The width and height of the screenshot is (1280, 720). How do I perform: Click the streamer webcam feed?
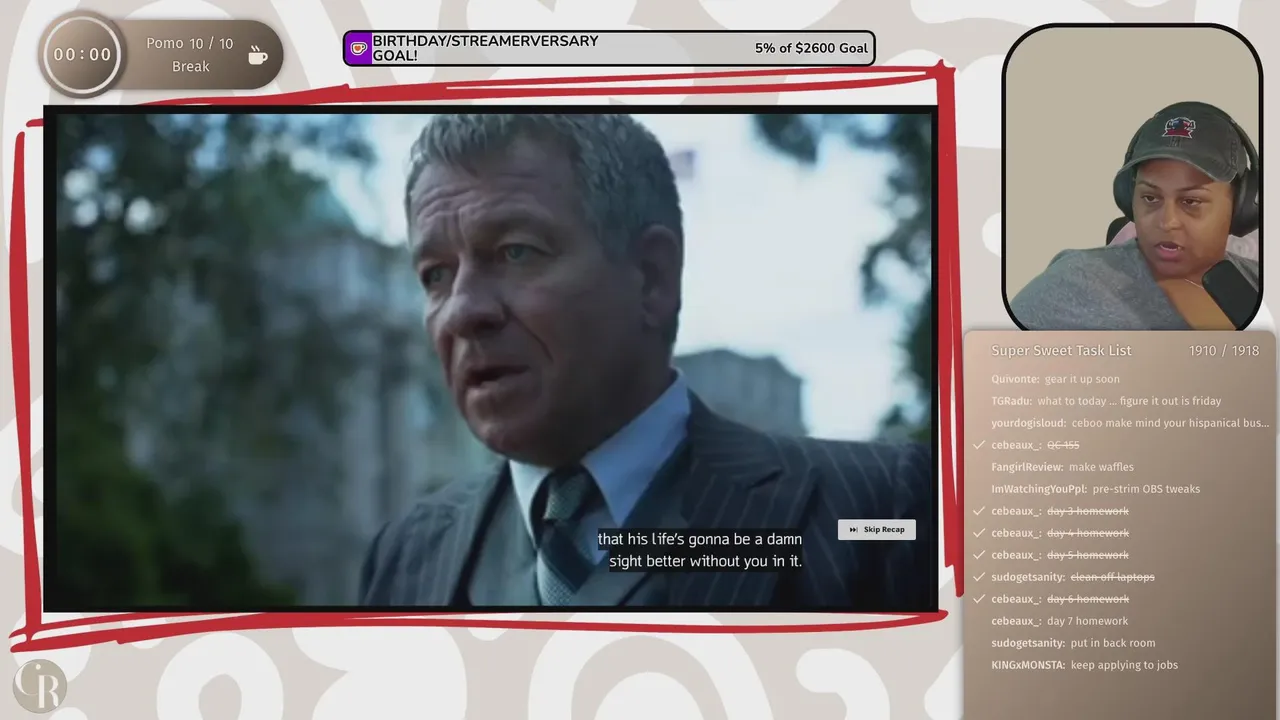pyautogui.click(x=1132, y=178)
